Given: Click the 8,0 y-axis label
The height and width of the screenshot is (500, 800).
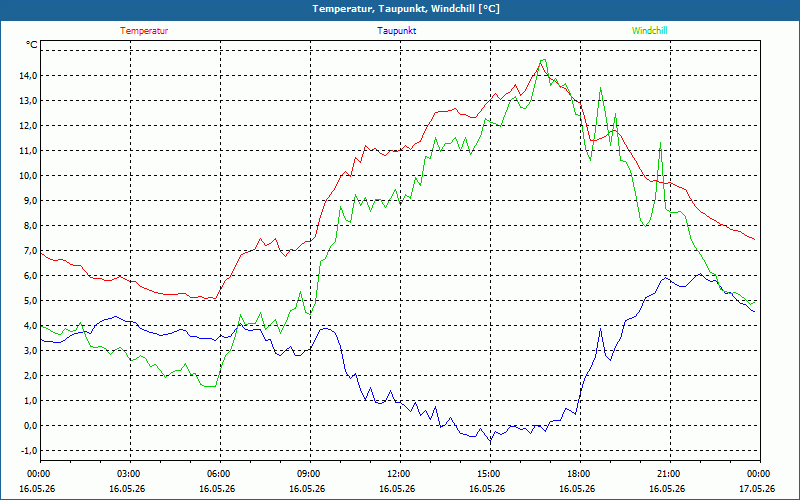Looking at the screenshot, I should click(x=30, y=226).
